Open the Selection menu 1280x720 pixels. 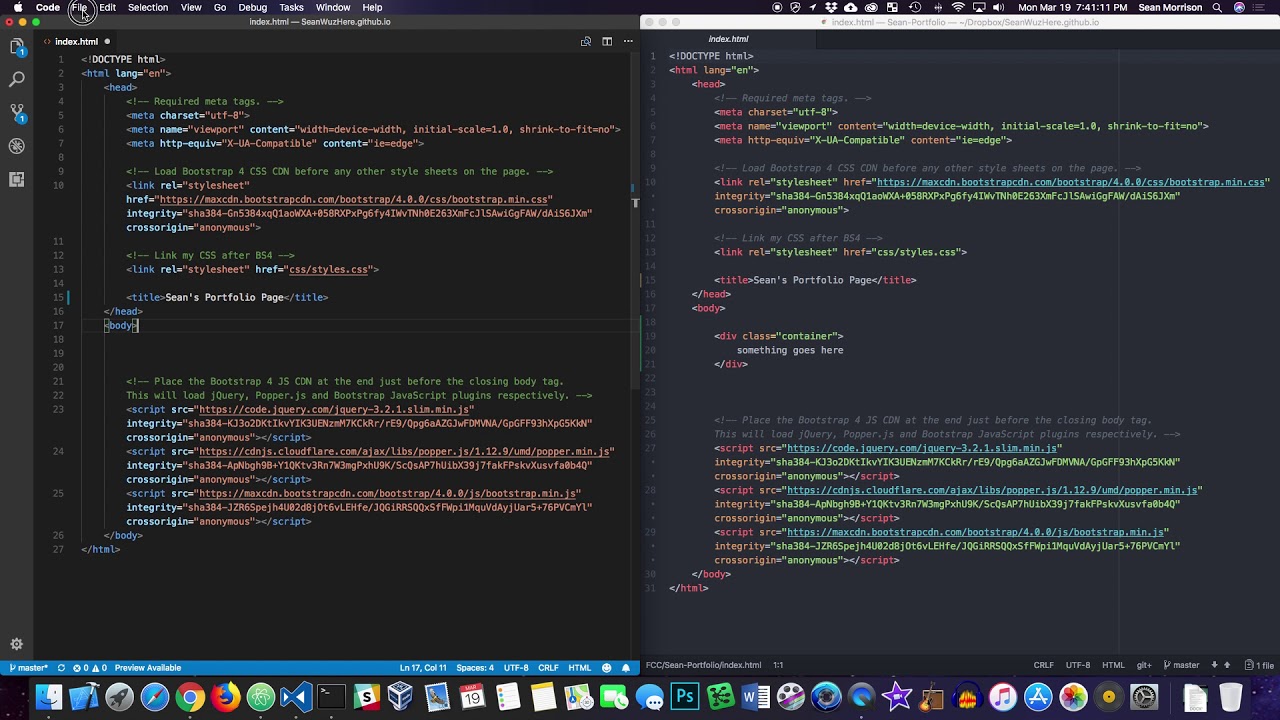148,7
